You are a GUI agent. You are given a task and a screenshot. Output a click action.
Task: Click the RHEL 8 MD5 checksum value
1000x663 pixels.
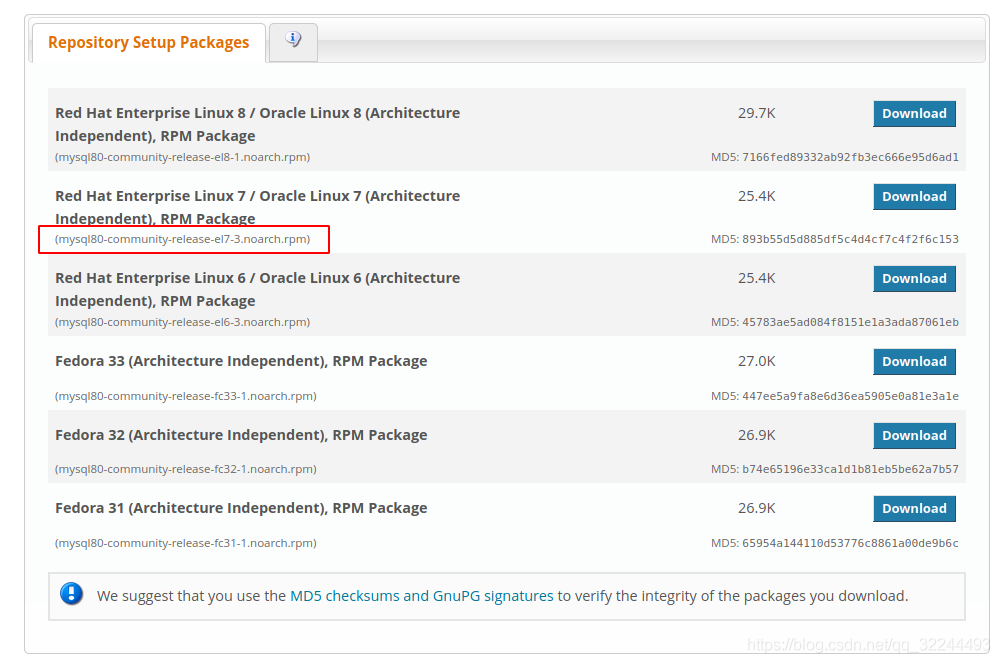coord(850,157)
